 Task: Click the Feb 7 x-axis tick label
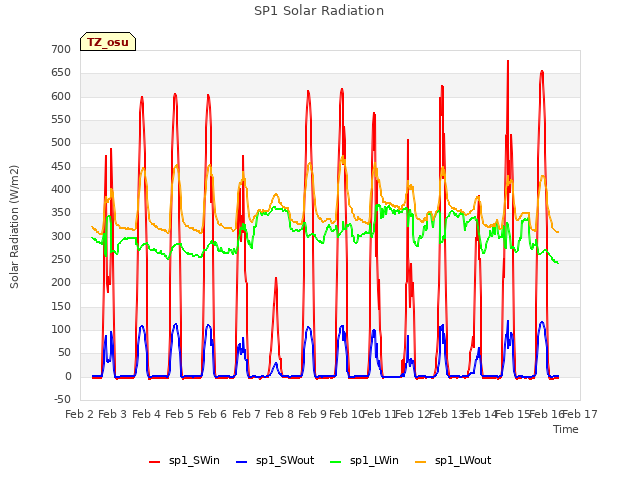pyautogui.click(x=246, y=414)
